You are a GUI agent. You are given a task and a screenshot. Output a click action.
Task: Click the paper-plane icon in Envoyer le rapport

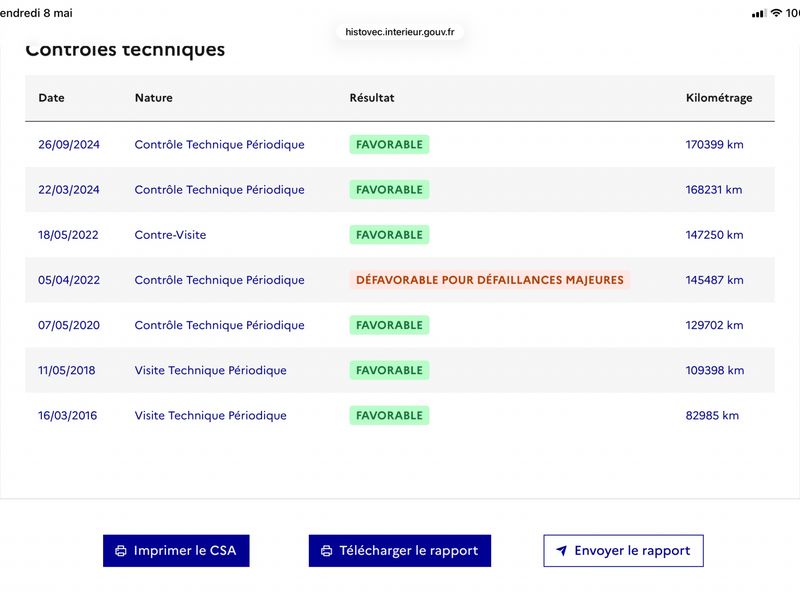561,551
